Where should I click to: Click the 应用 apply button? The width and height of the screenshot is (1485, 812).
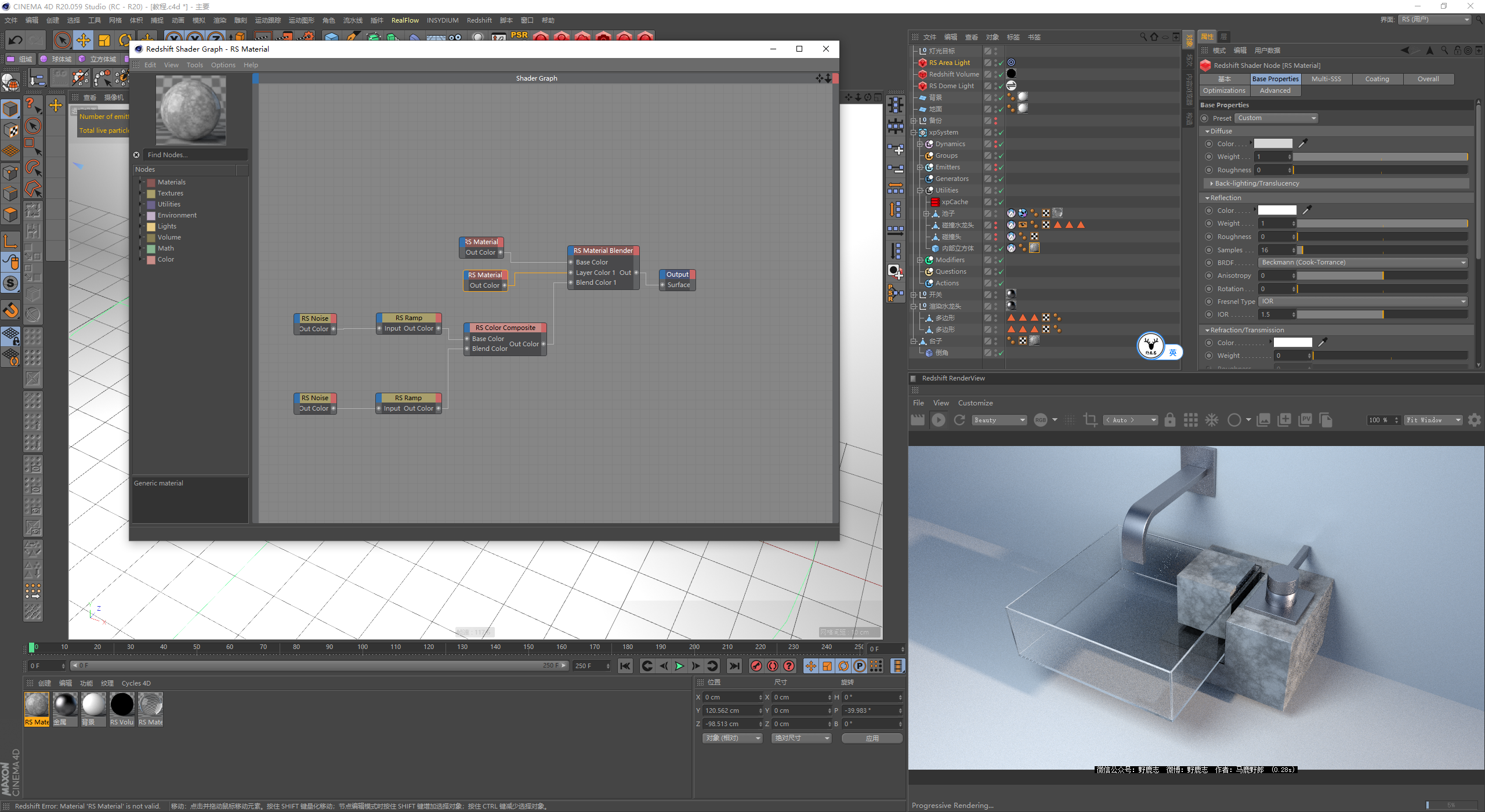pyautogui.click(x=872, y=738)
